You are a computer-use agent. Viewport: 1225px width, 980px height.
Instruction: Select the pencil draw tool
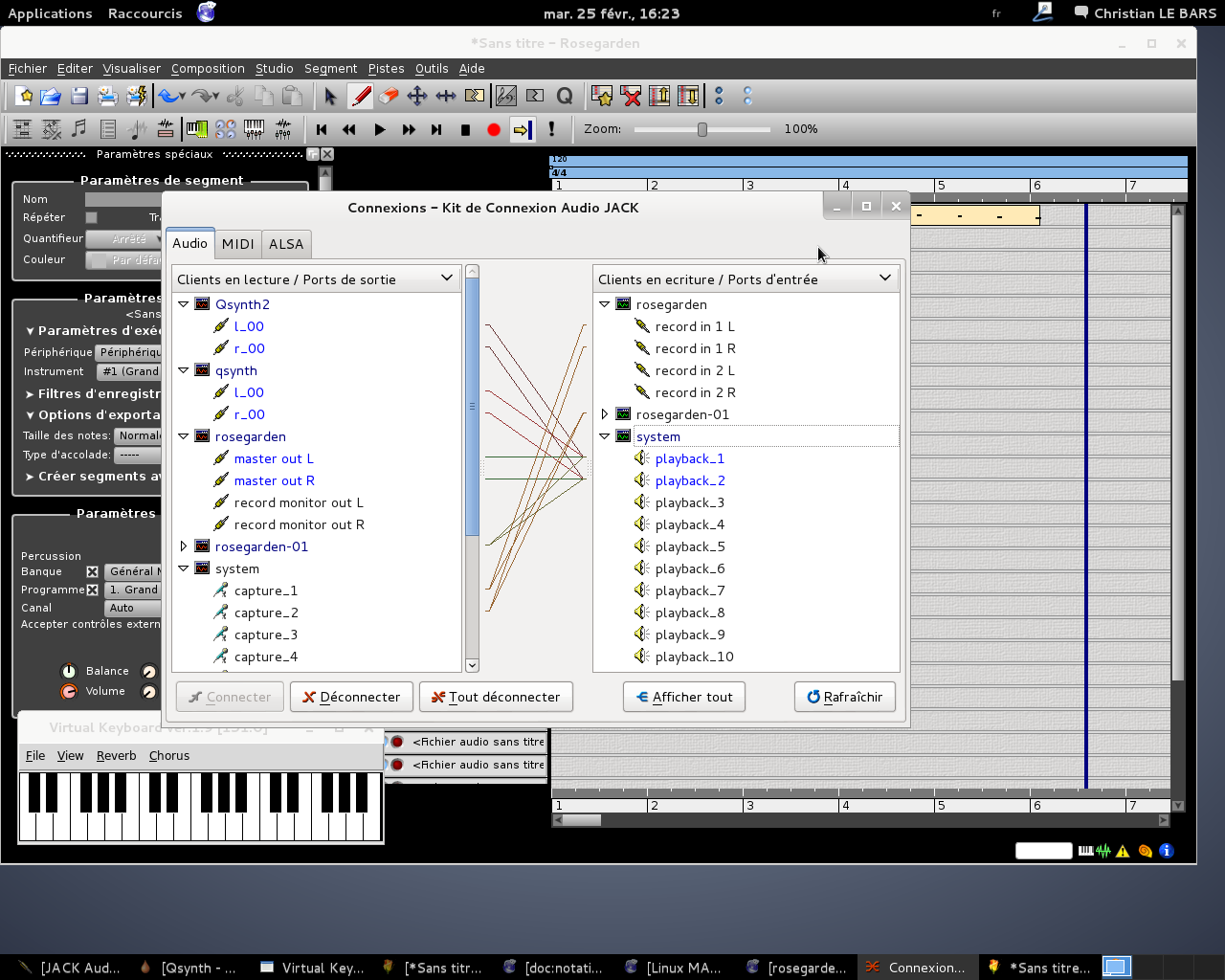tap(360, 96)
